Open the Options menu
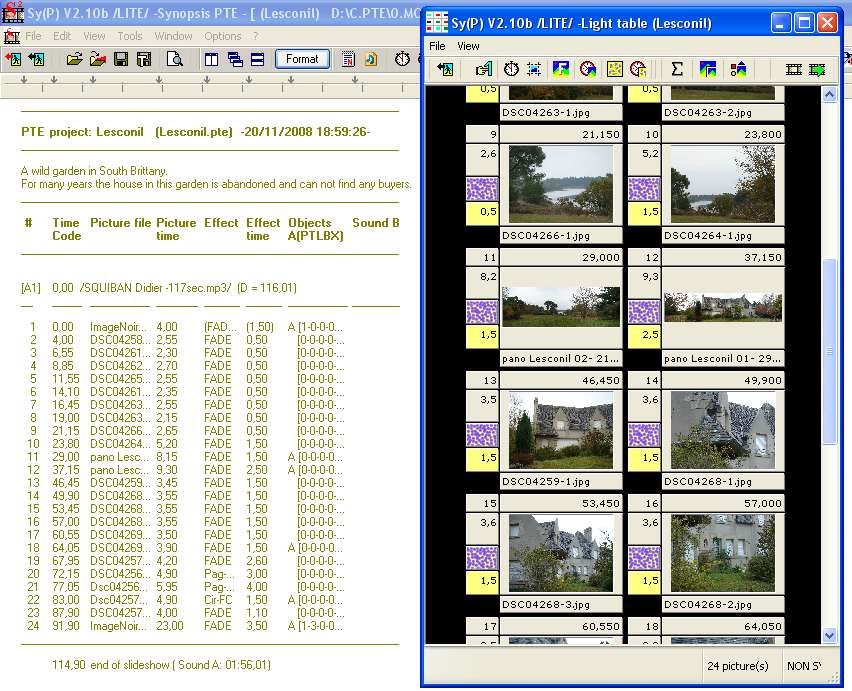852x691 pixels. 223,36
